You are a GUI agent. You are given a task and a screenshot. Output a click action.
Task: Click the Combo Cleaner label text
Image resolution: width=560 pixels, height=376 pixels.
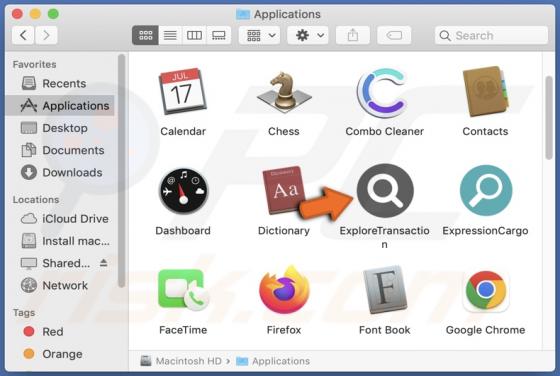pyautogui.click(x=385, y=131)
